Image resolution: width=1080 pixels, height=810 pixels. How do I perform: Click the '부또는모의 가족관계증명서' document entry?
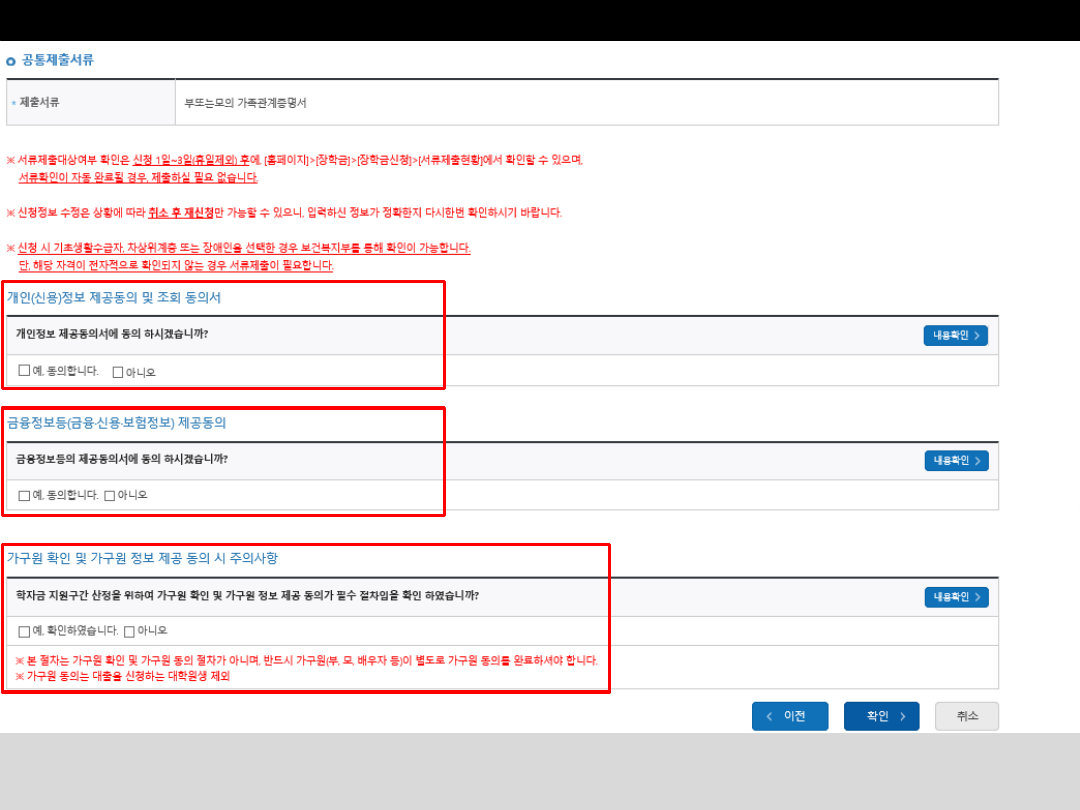pos(245,103)
